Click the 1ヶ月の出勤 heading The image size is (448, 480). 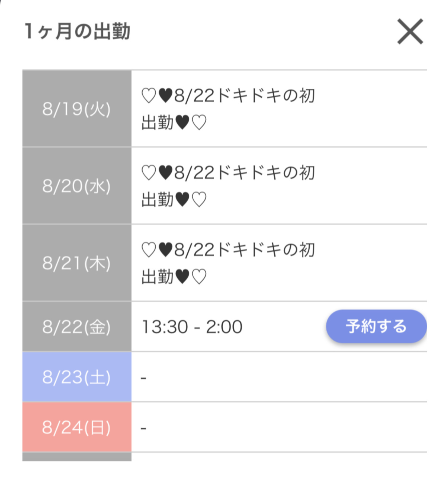(x=77, y=31)
